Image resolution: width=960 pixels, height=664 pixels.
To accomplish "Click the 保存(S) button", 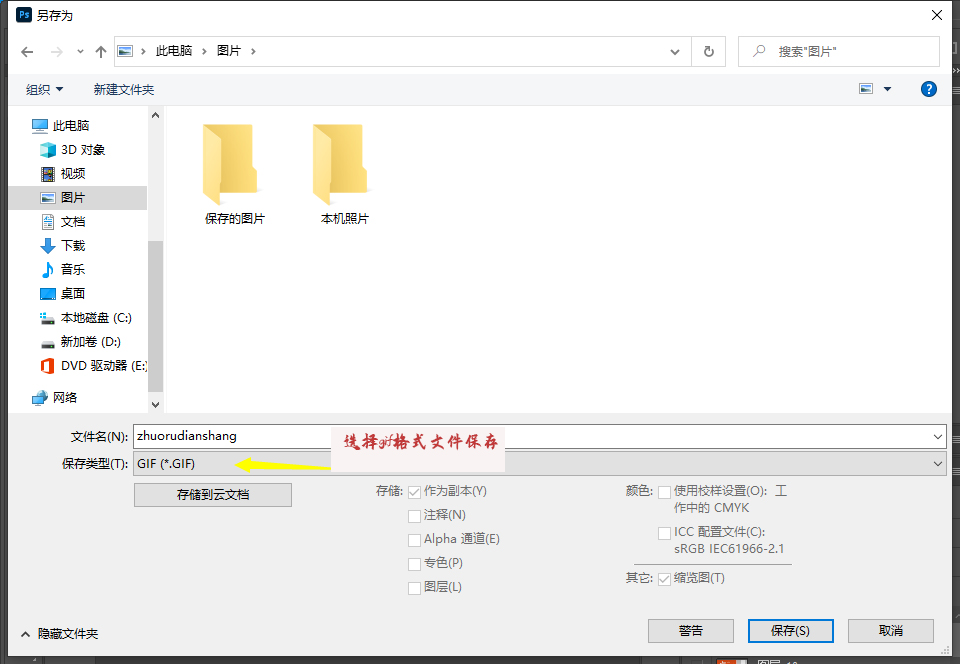I will click(790, 631).
